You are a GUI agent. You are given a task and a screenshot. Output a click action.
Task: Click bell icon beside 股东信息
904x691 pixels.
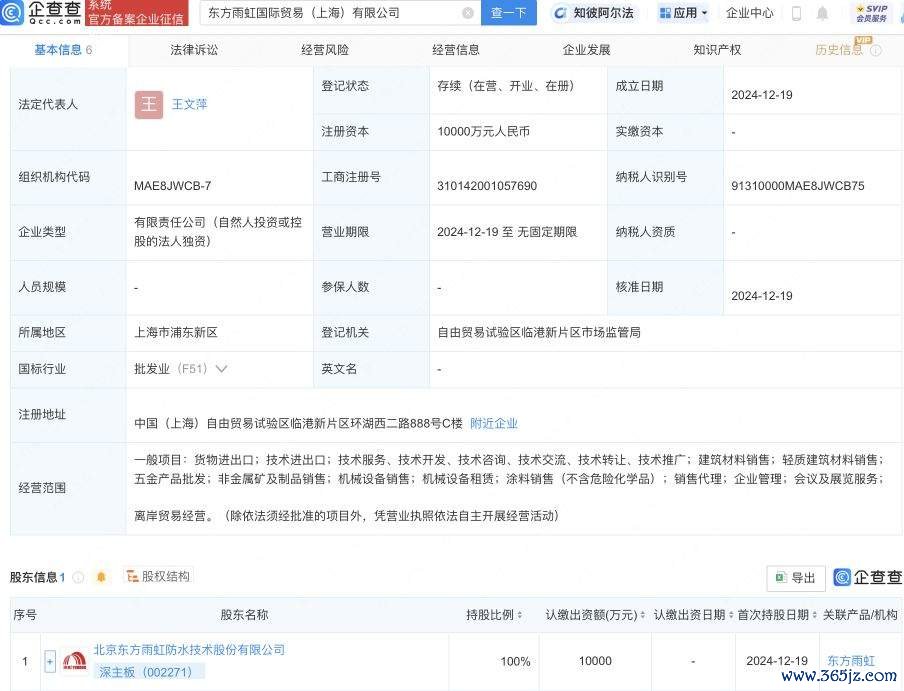point(101,577)
